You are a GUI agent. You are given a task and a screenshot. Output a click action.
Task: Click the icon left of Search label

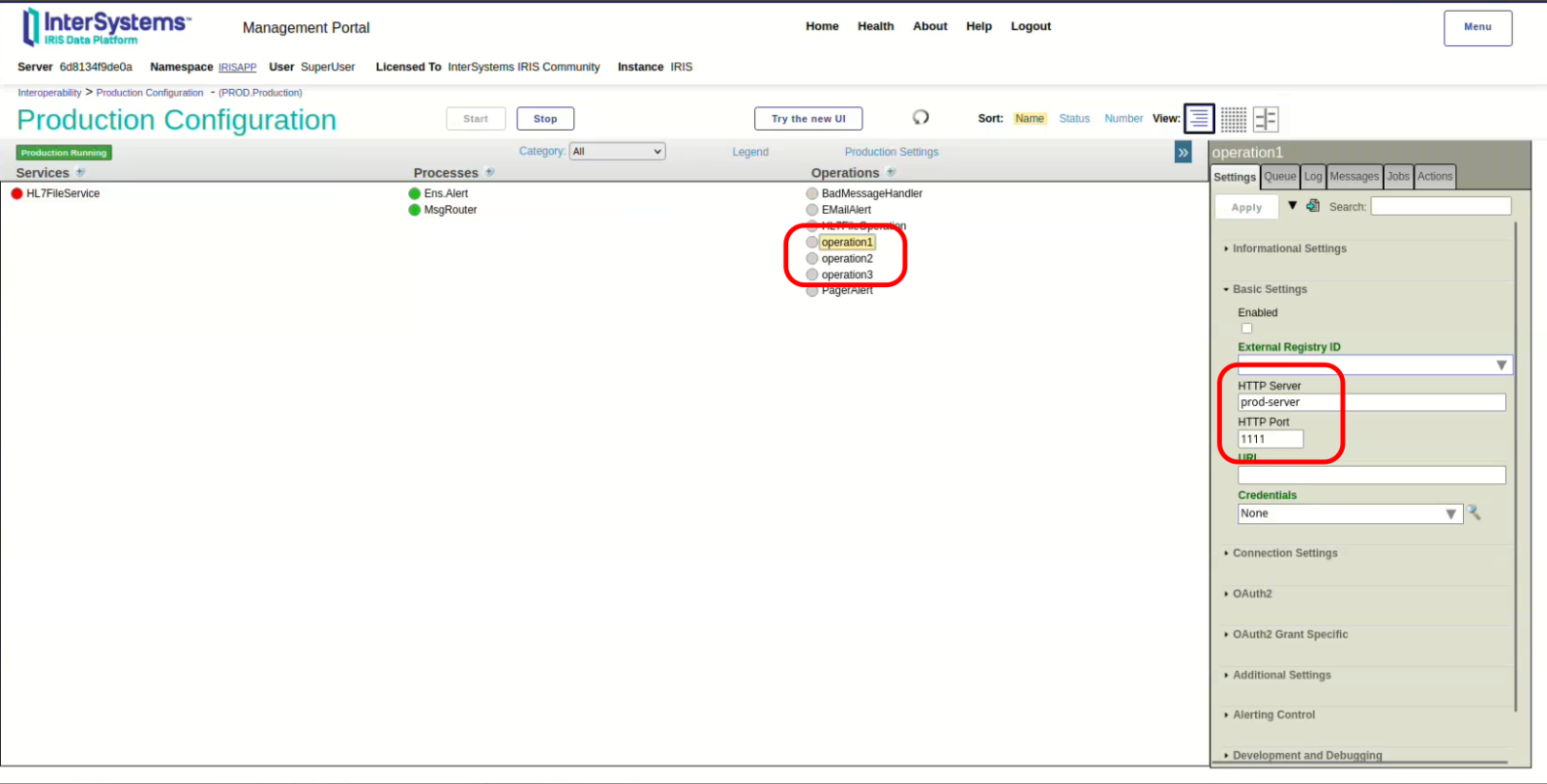click(x=1313, y=206)
